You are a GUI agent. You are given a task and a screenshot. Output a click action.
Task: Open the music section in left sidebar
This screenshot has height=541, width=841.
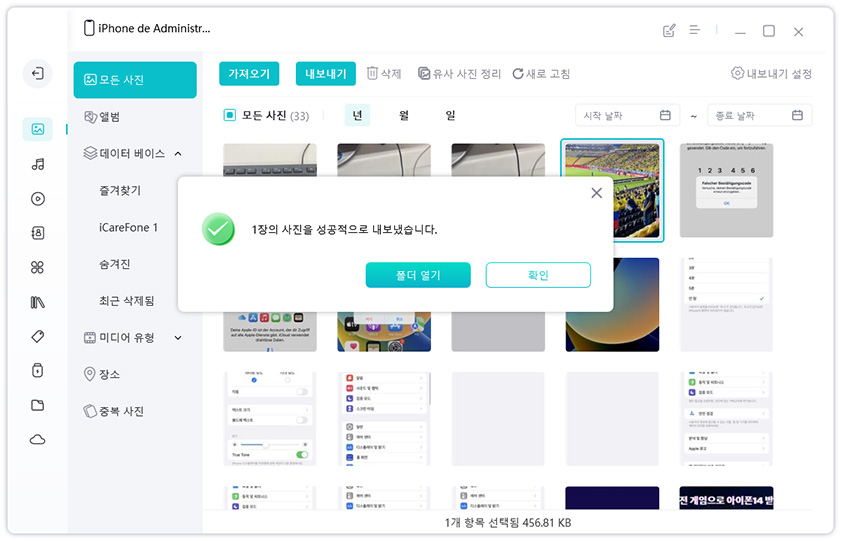click(x=38, y=164)
